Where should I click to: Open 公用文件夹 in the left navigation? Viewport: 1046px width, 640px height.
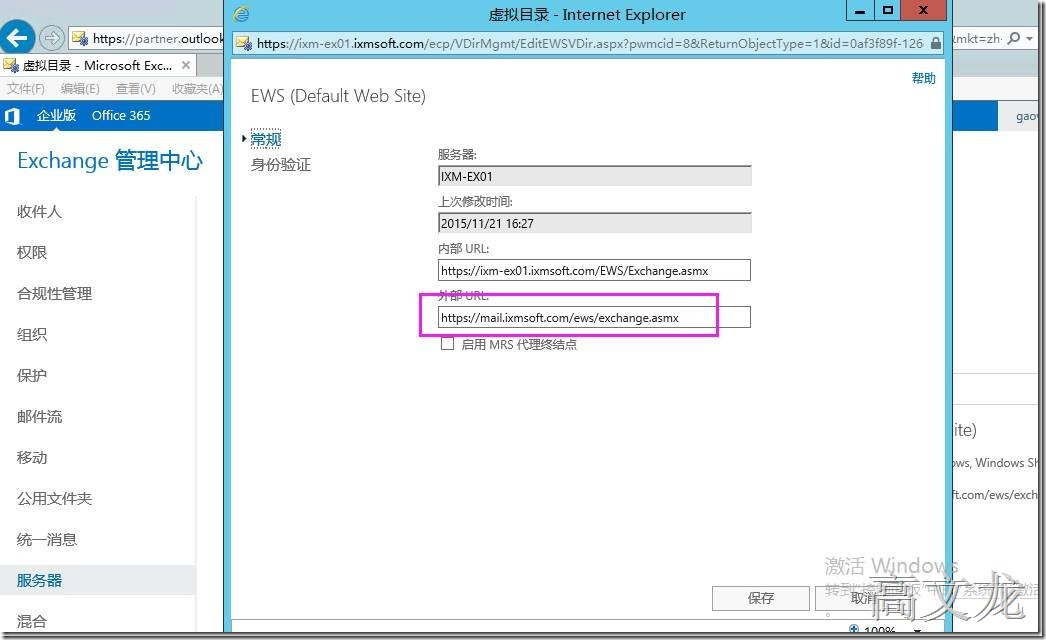click(x=55, y=499)
